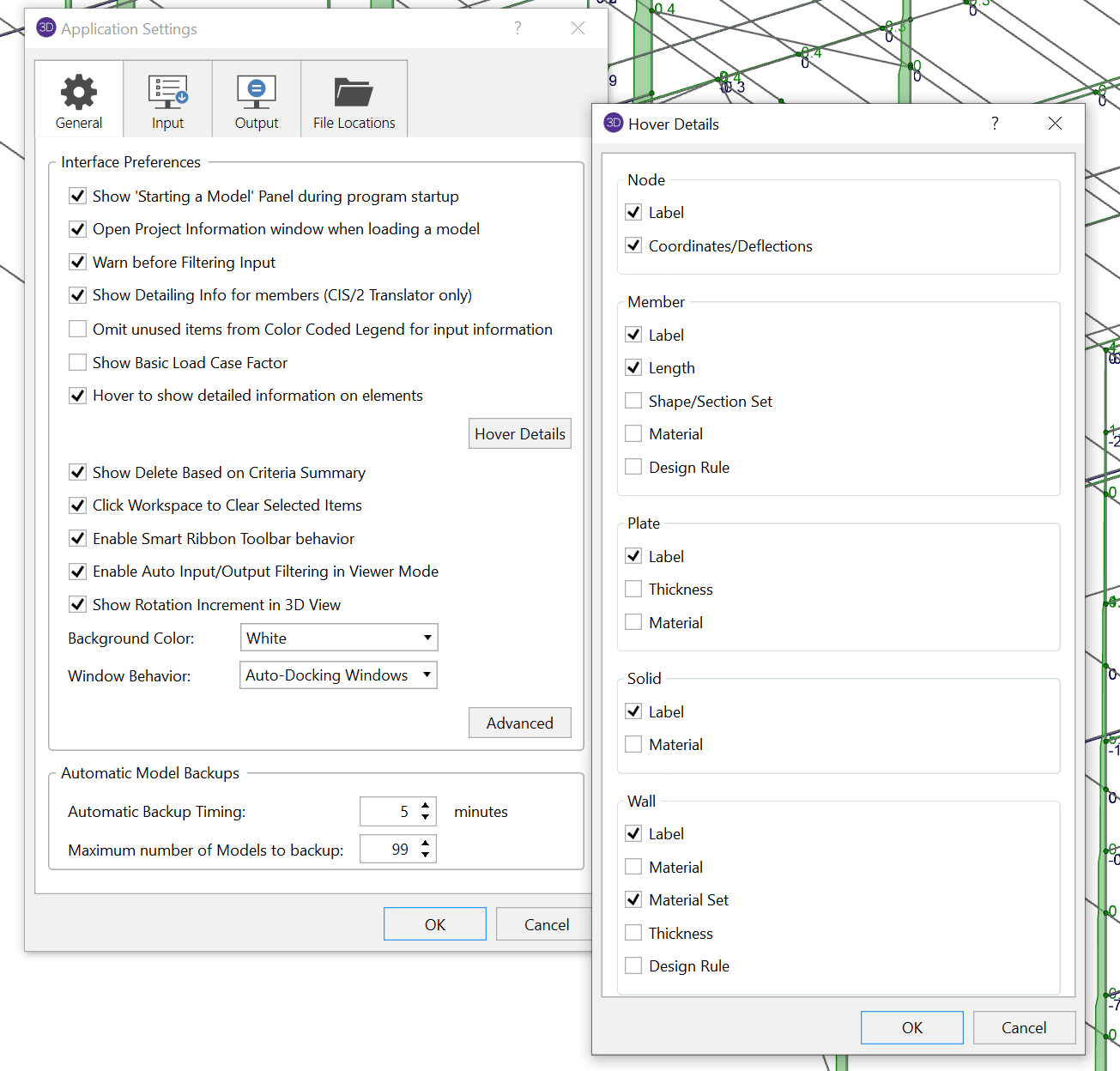Open the General settings gear tab
Screen dimensions: 1120x1071
pos(79,100)
